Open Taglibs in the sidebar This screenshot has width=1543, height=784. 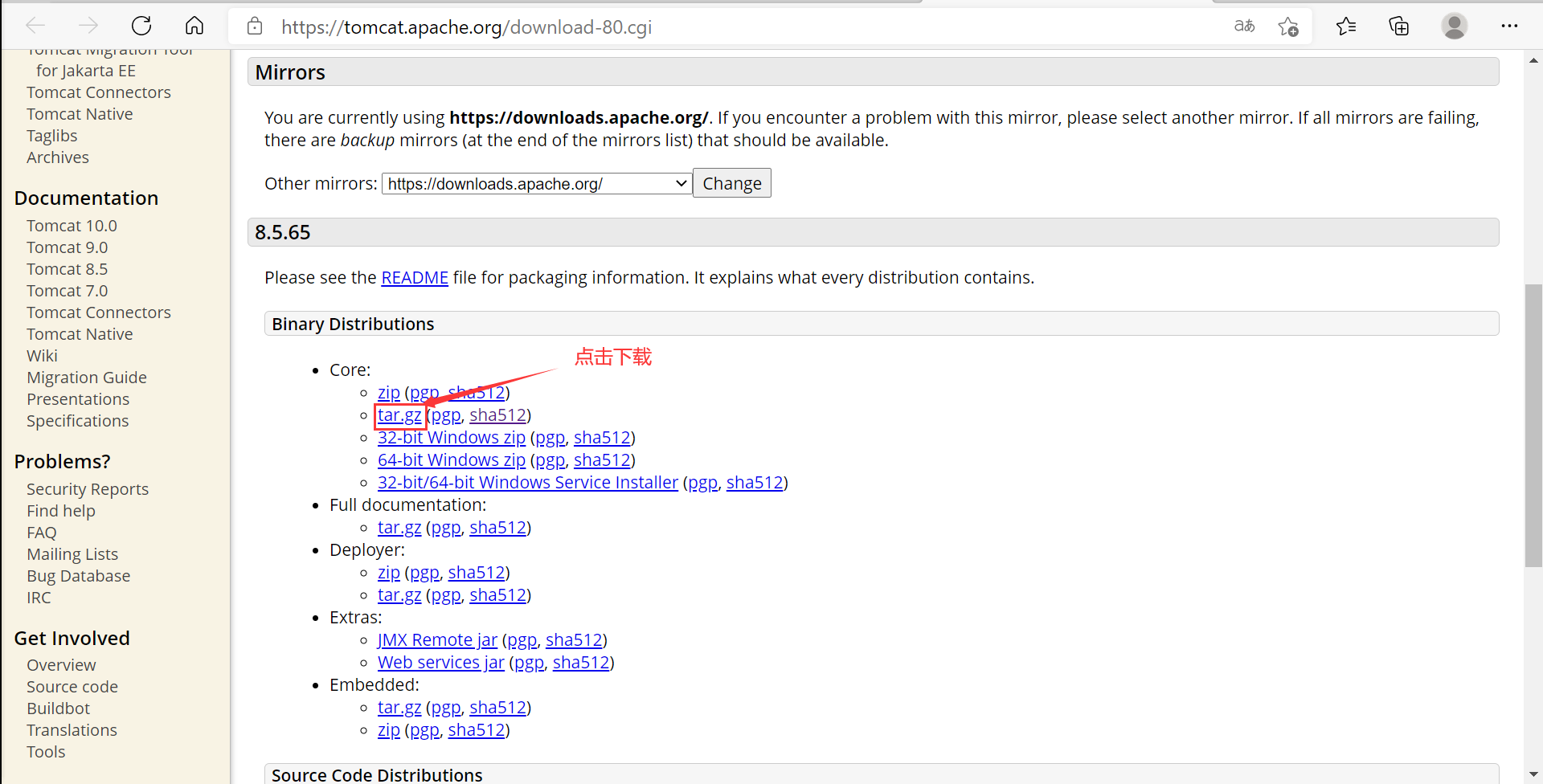(x=52, y=136)
